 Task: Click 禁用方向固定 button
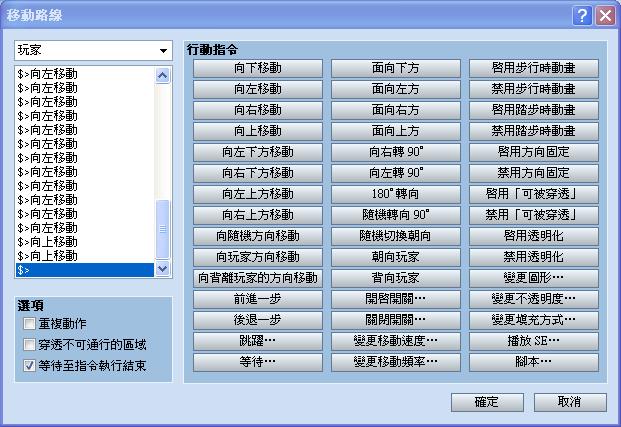pyautogui.click(x=533, y=173)
